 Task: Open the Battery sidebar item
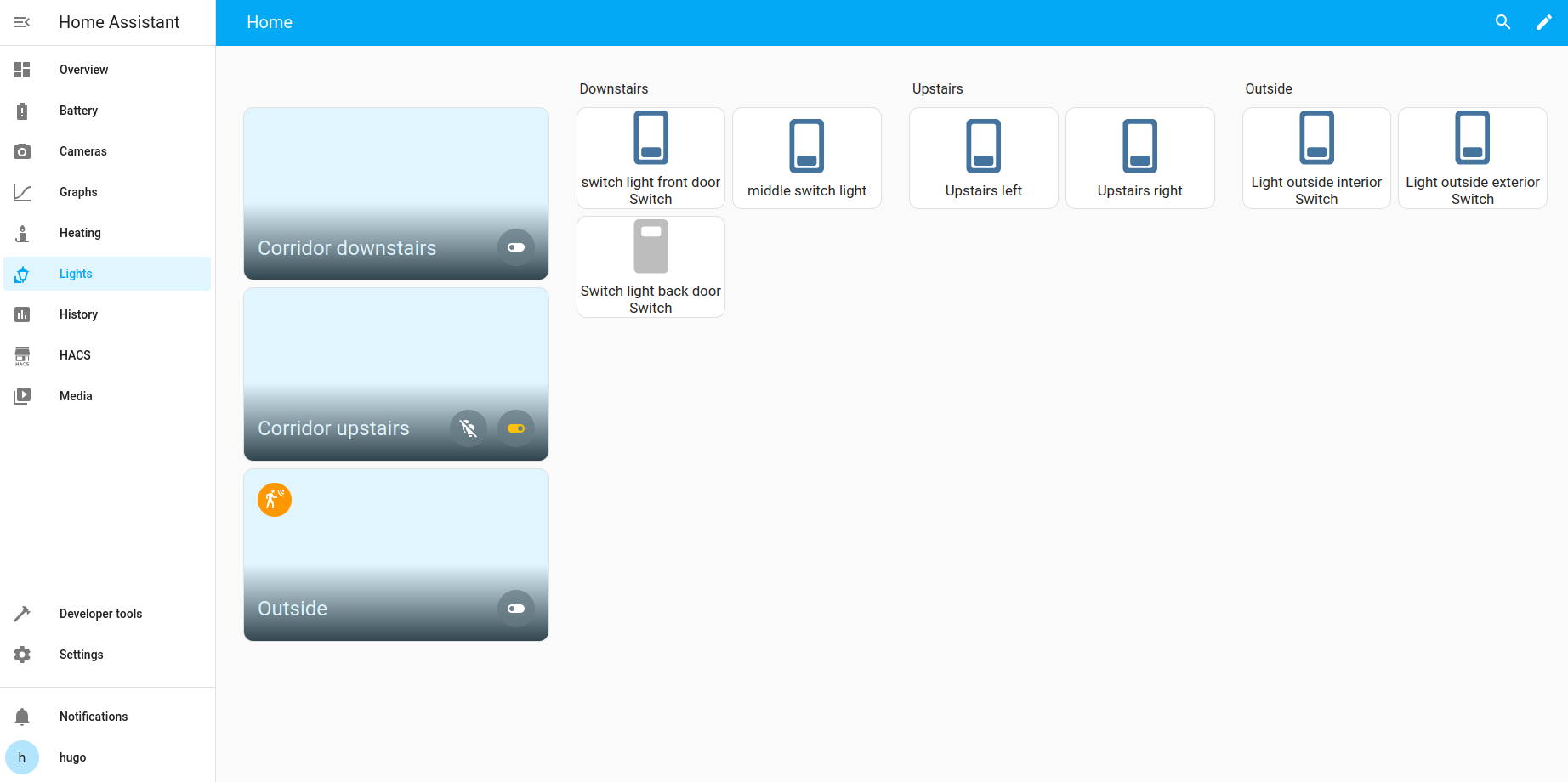(78, 110)
